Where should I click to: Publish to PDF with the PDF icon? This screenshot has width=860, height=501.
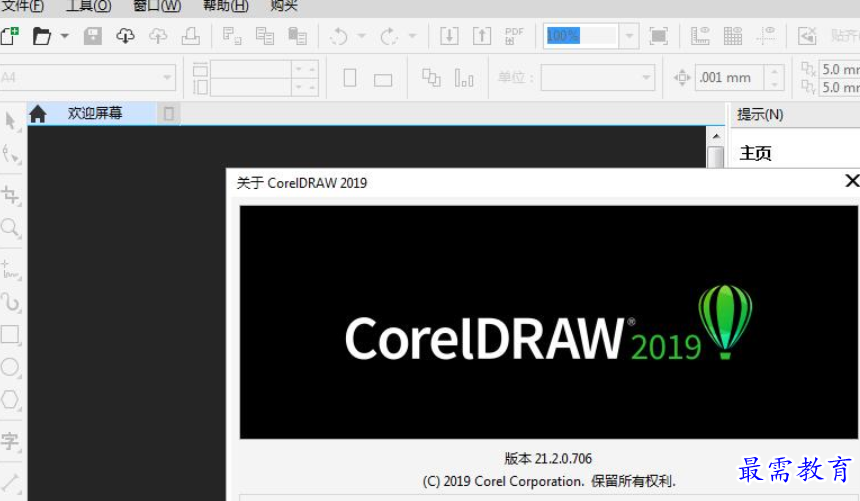[x=514, y=36]
